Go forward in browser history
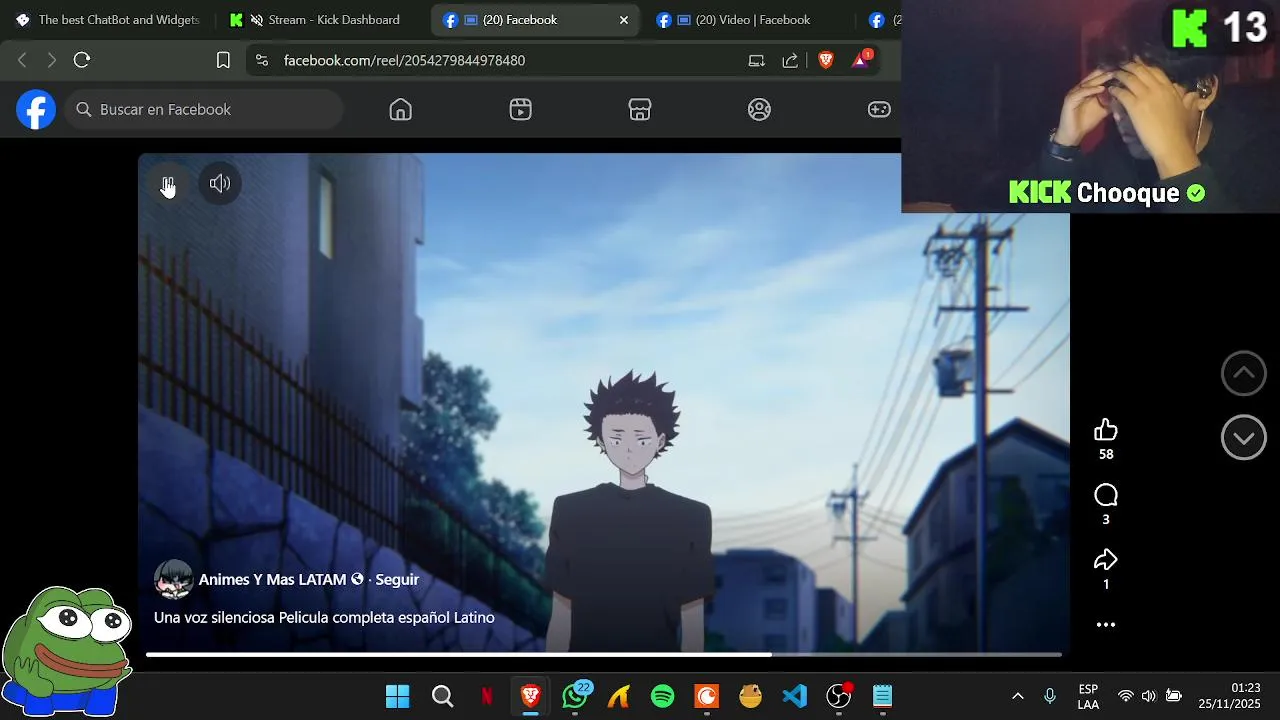 click(51, 61)
